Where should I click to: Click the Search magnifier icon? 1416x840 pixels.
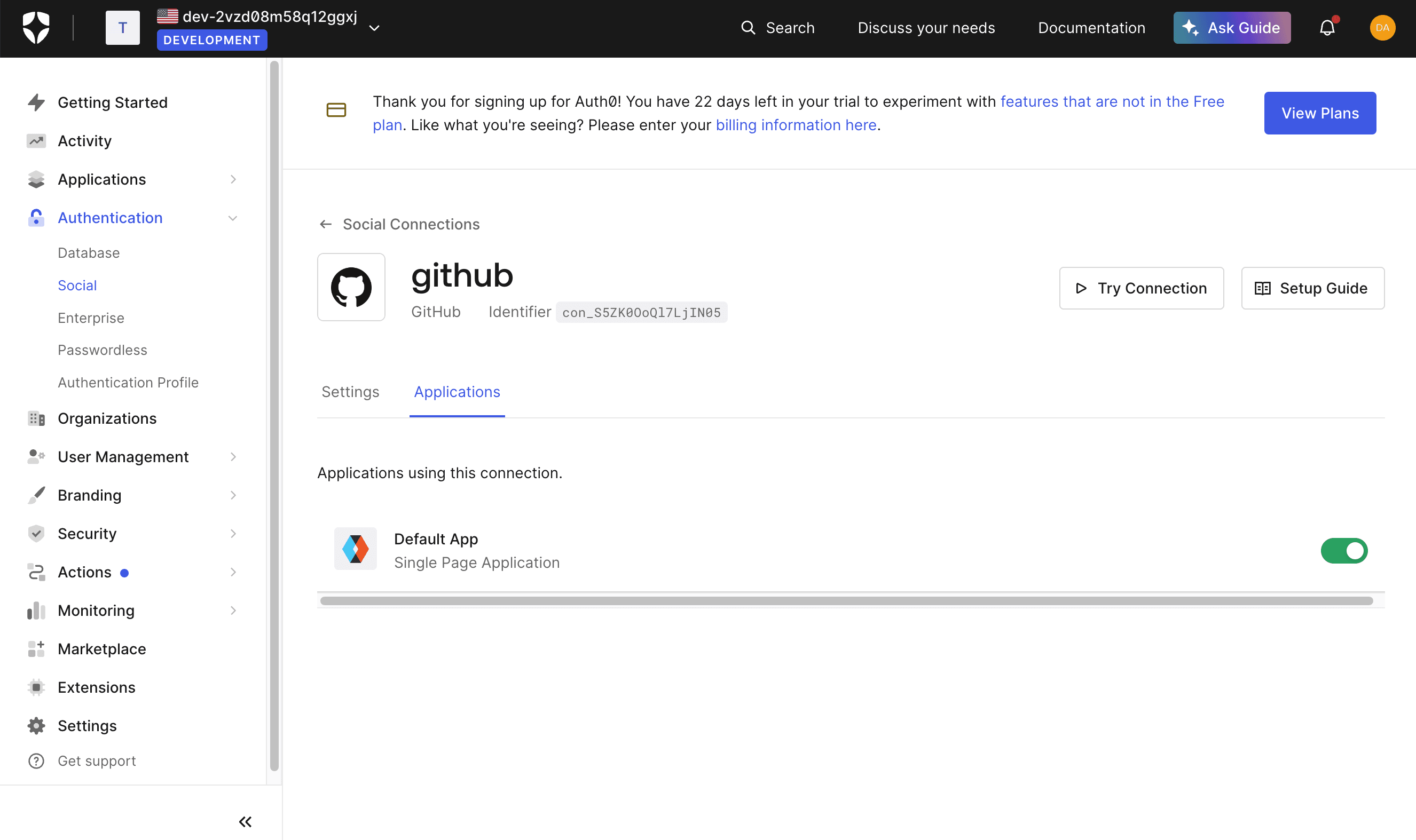[748, 27]
